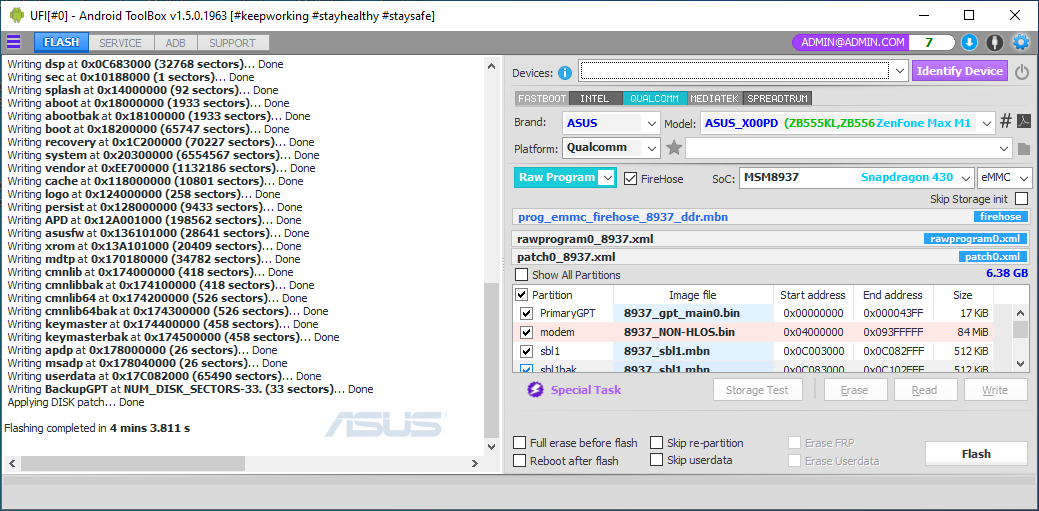This screenshot has width=1039, height=511.
Task: Click the rawprogram0.xml file tag
Action: [x=975, y=239]
